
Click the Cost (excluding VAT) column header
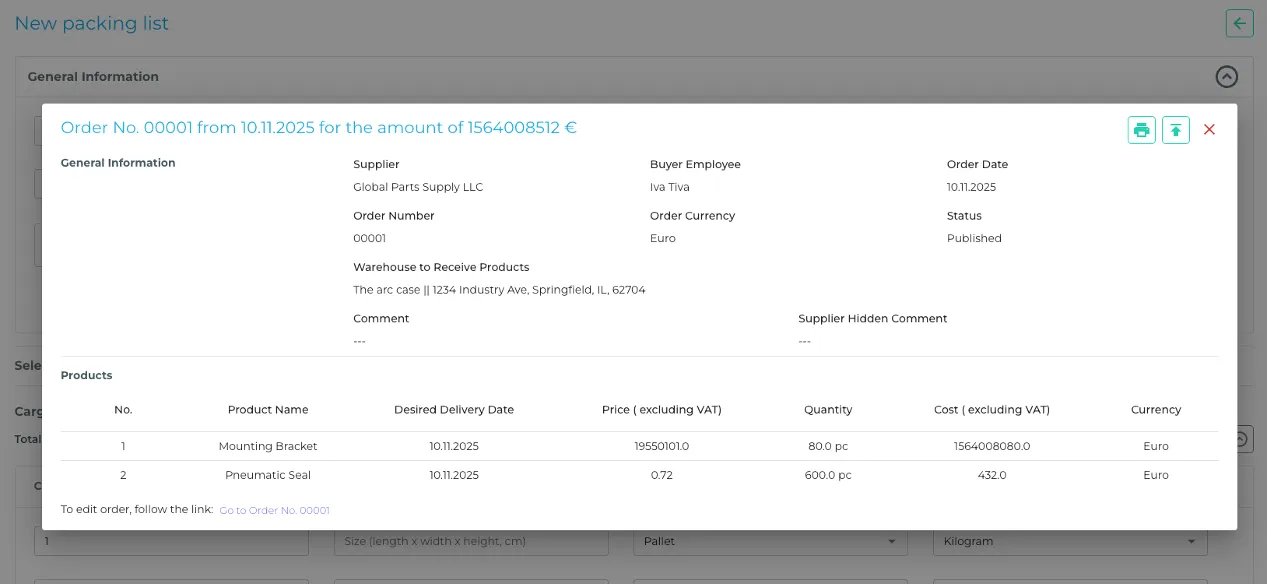(x=991, y=410)
